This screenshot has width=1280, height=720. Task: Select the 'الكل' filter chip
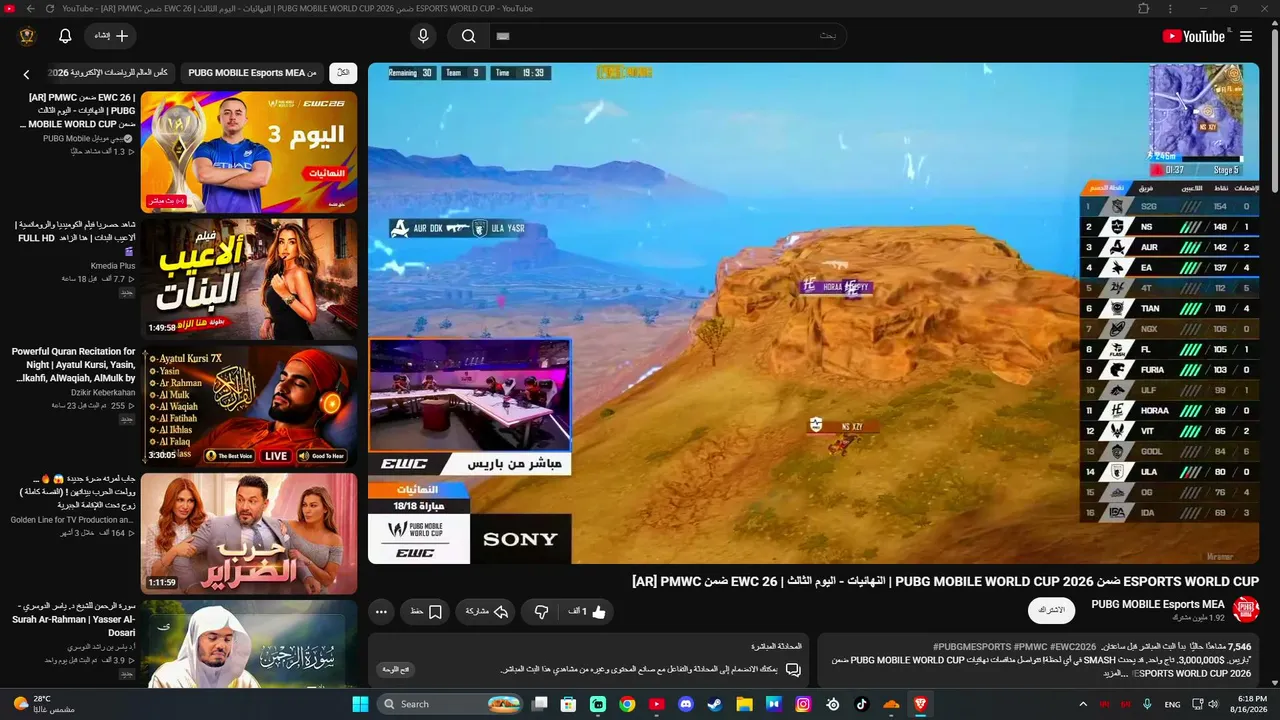coord(343,73)
